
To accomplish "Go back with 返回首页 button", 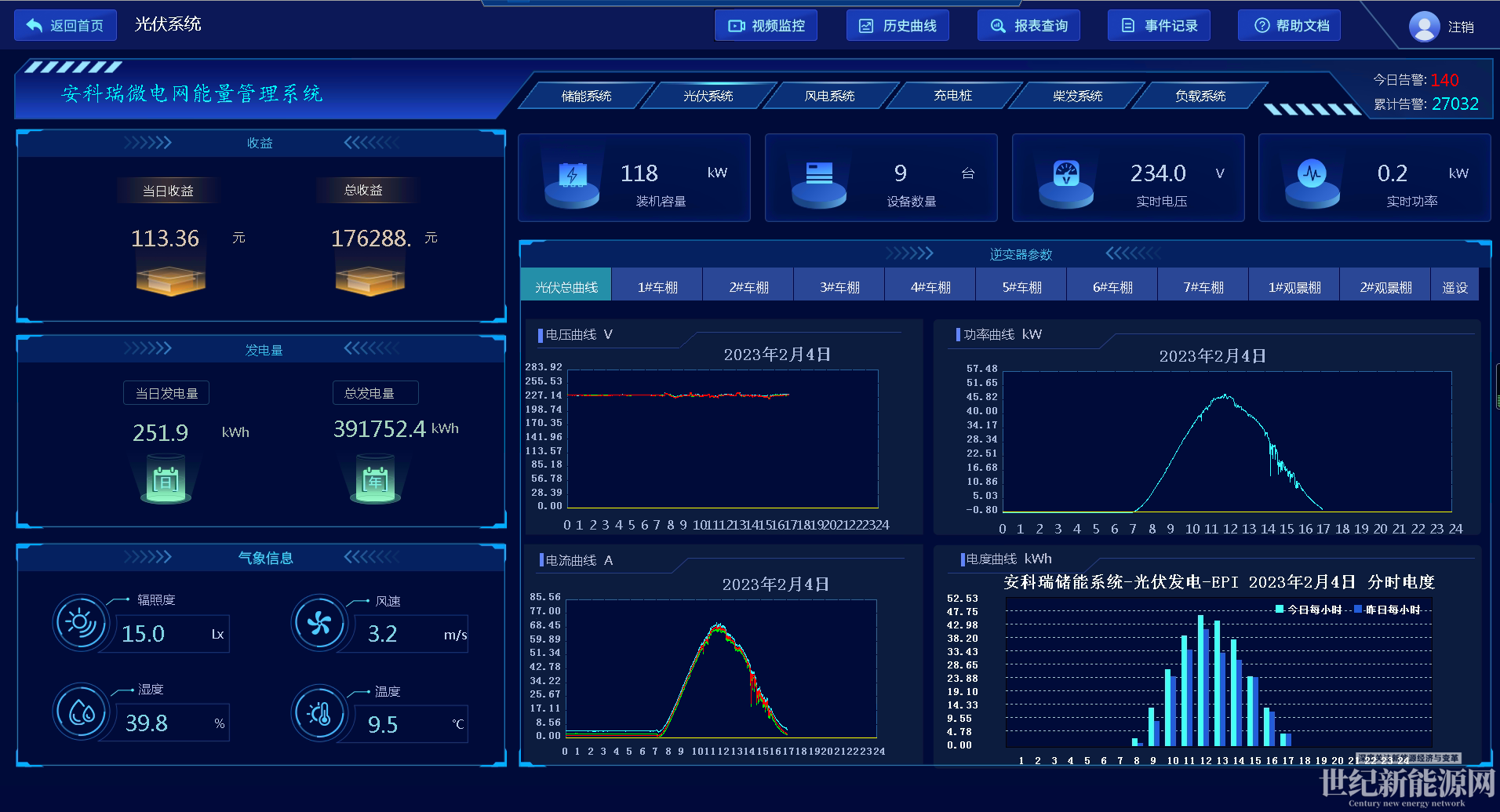I will pos(66,26).
